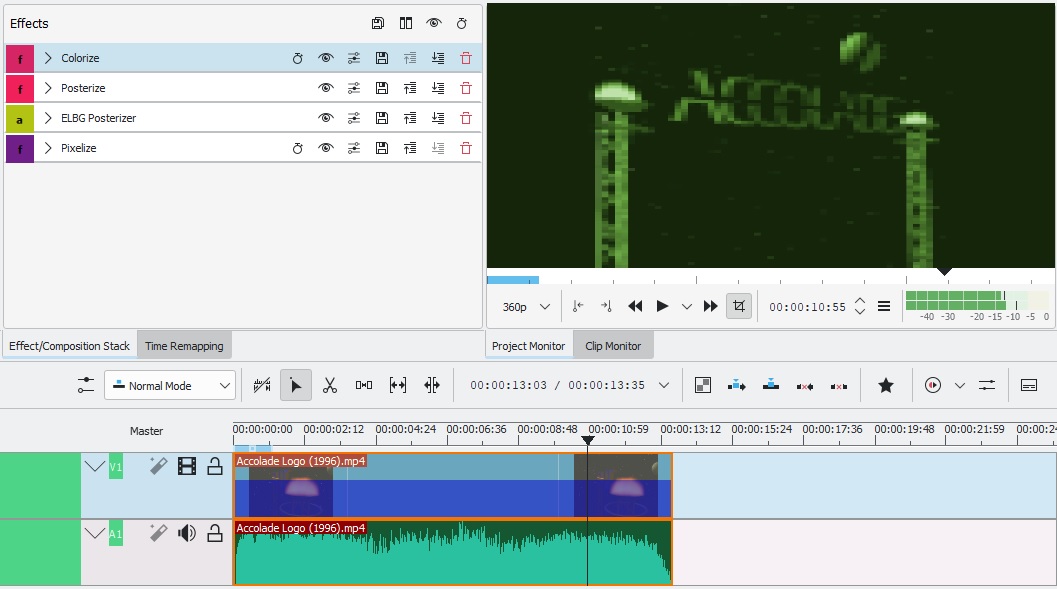Mute the A1 audio track
The width and height of the screenshot is (1057, 589).
point(187,534)
